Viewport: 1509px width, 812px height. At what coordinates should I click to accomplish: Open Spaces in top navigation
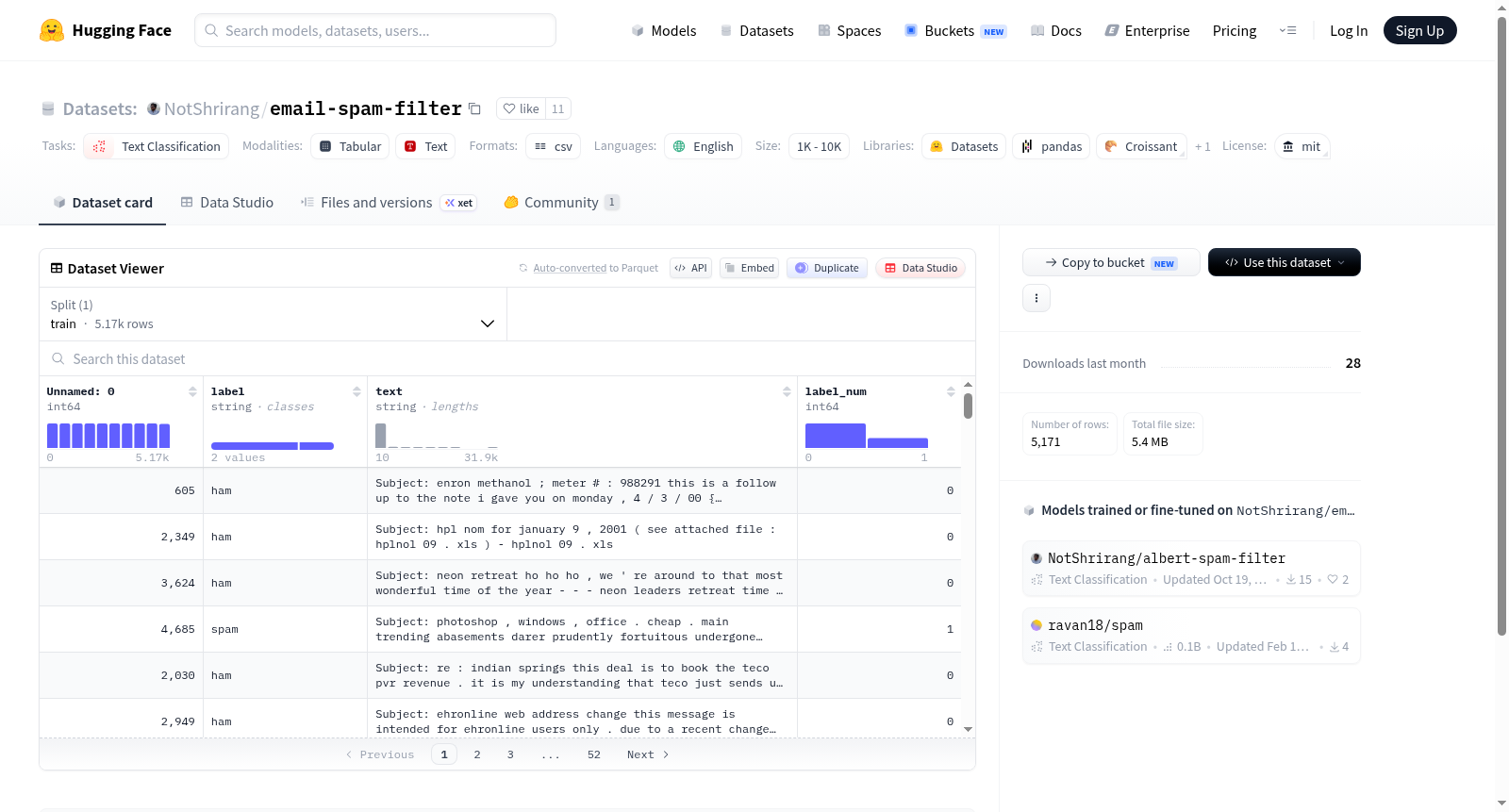[x=850, y=31]
